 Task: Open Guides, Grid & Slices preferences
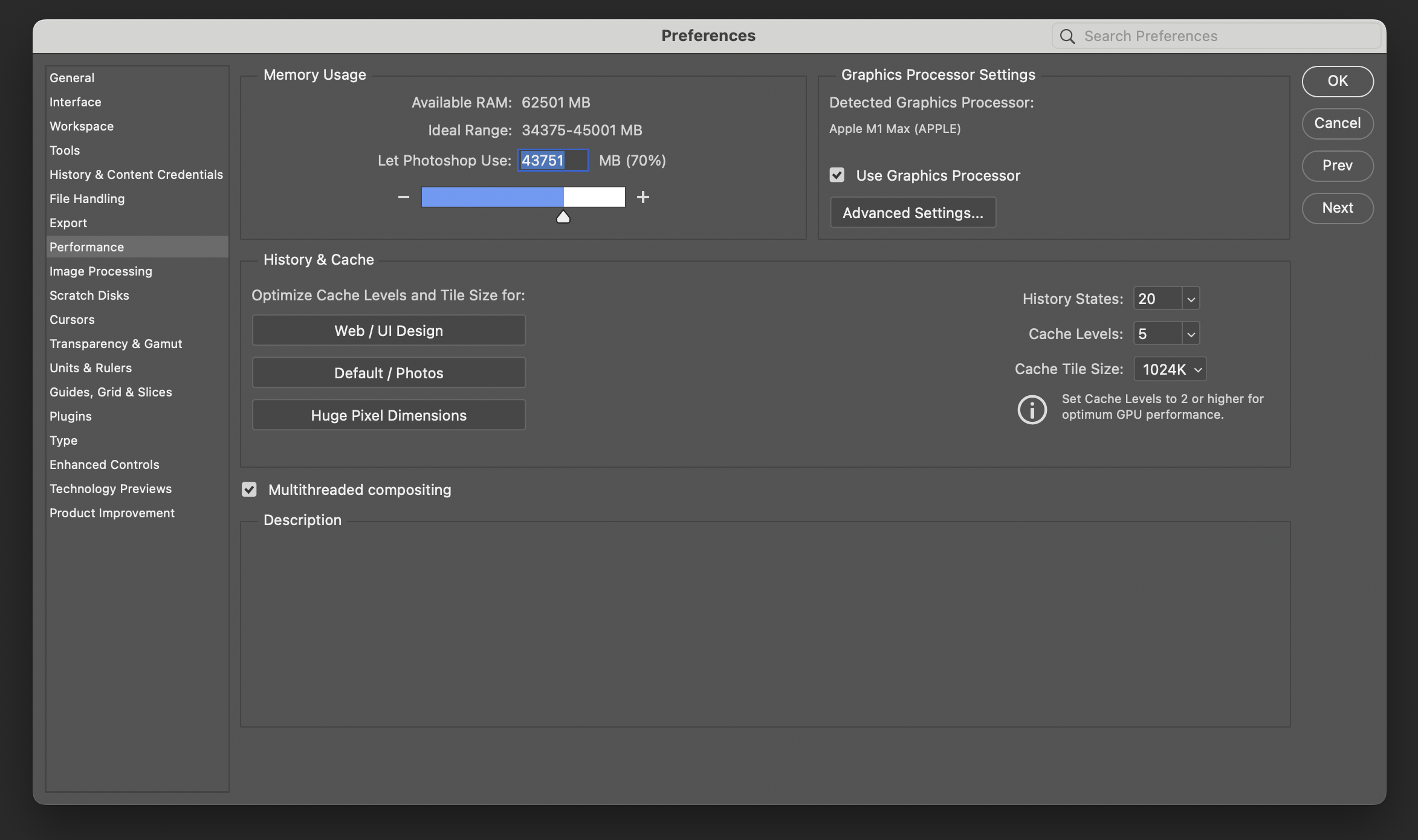click(x=137, y=392)
